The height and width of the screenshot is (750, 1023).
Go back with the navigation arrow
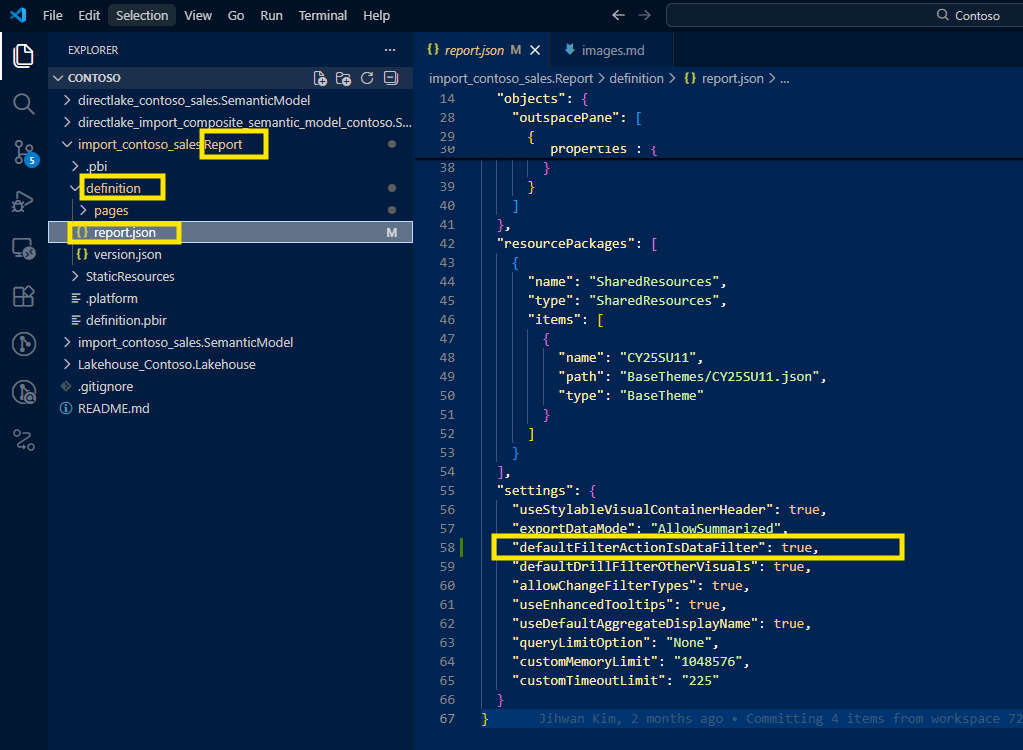[x=618, y=15]
